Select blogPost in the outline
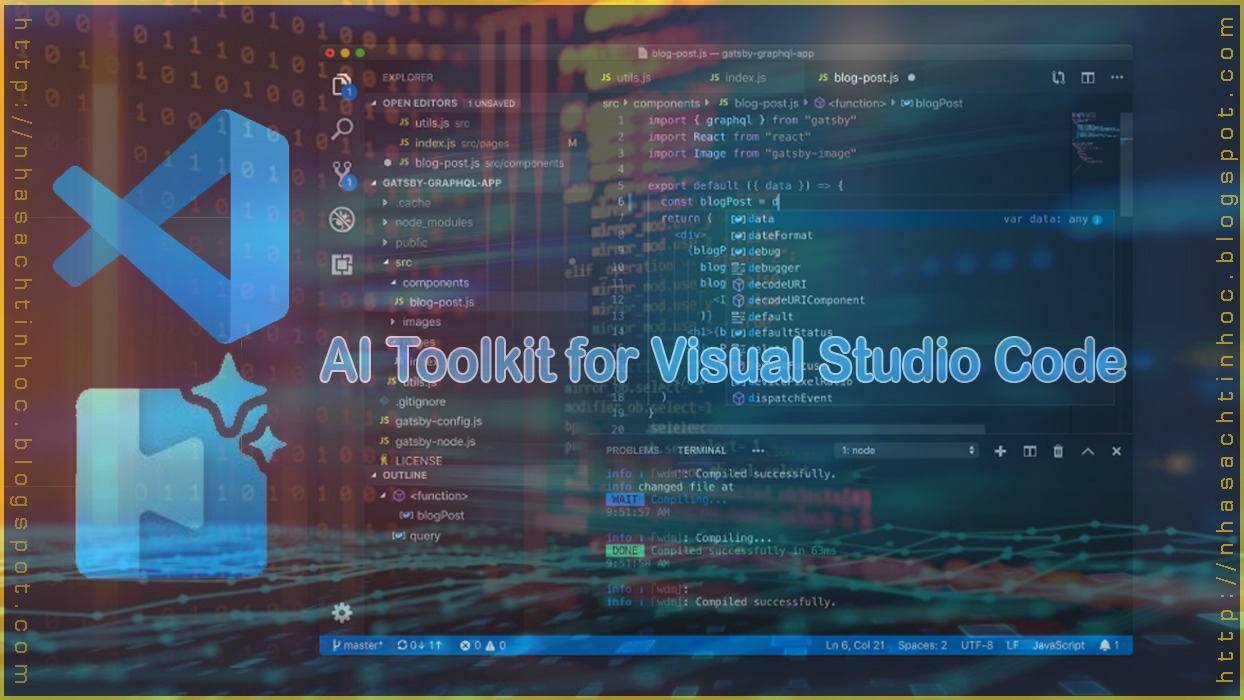Viewport: 1244px width, 700px height. tap(433, 516)
